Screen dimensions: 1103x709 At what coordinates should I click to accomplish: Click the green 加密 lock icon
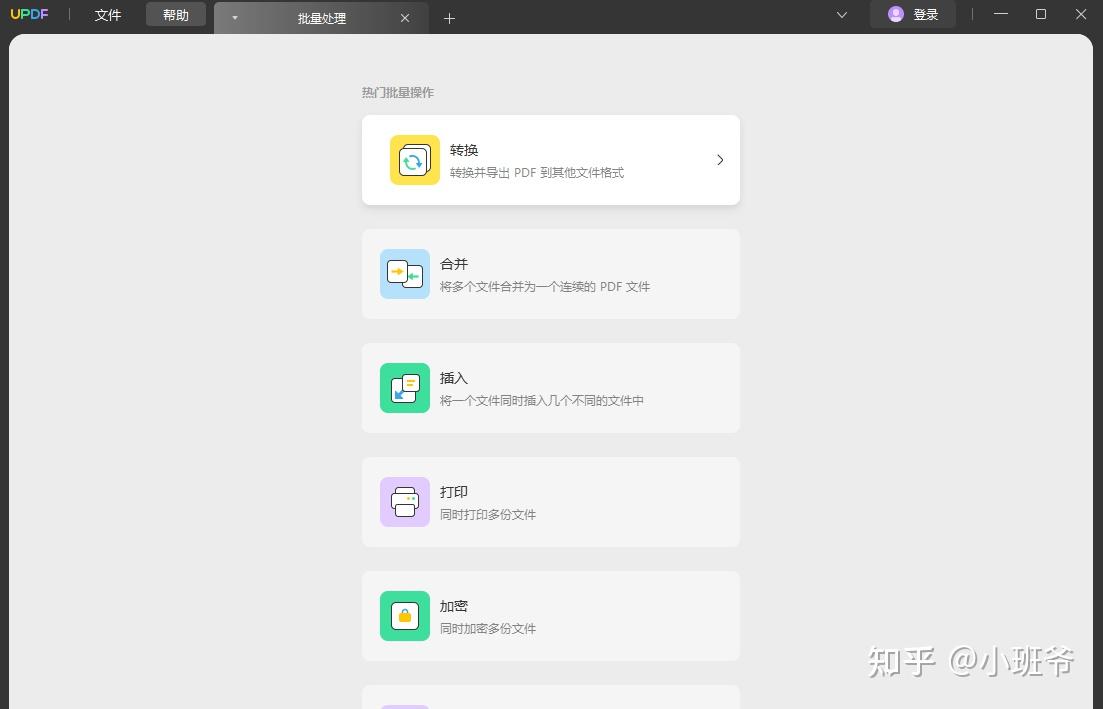pyautogui.click(x=405, y=616)
